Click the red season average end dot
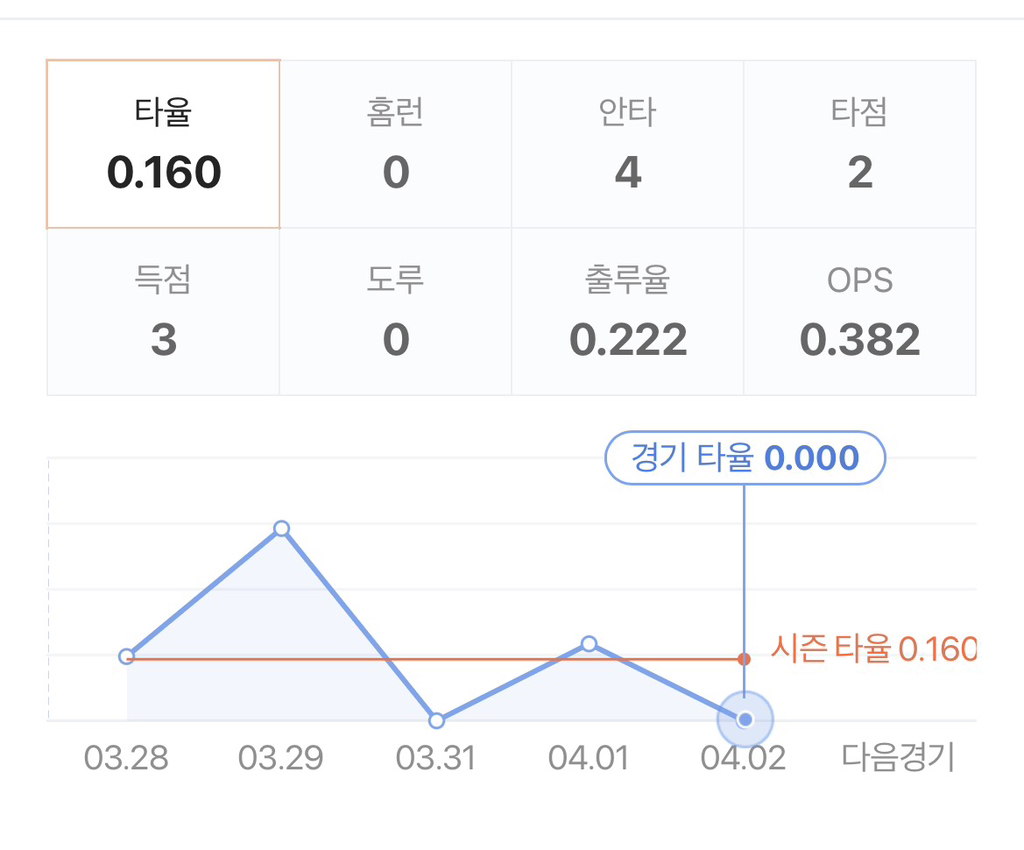Viewport: 1024px width, 850px height. [744, 659]
